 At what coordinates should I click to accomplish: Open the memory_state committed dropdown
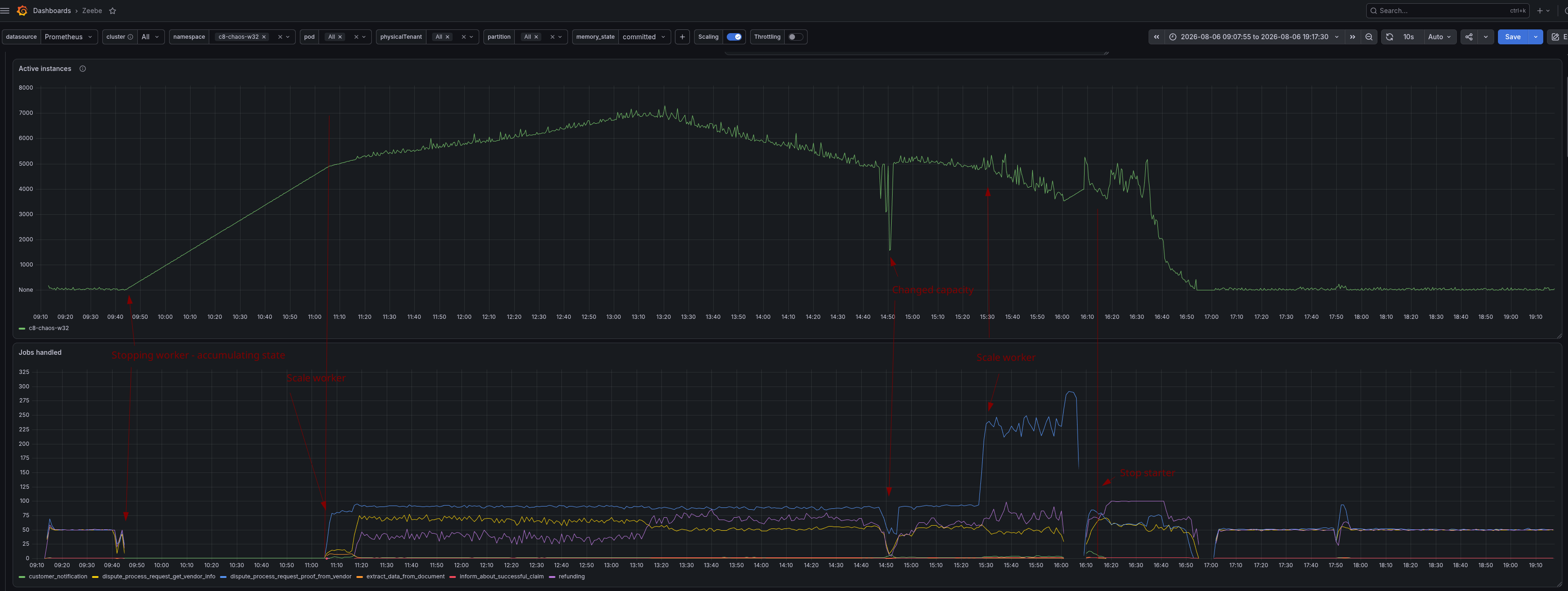tap(645, 37)
